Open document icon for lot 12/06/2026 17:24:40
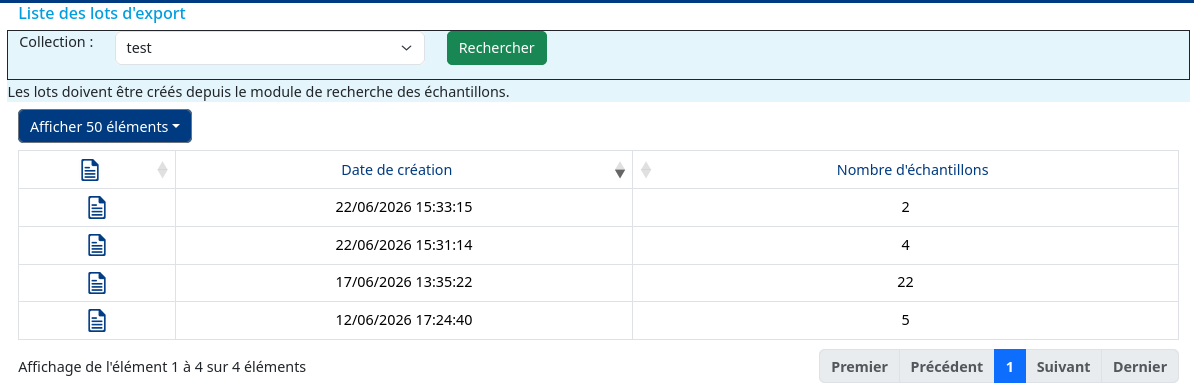Screen dimensions: 1194x390 97,321
